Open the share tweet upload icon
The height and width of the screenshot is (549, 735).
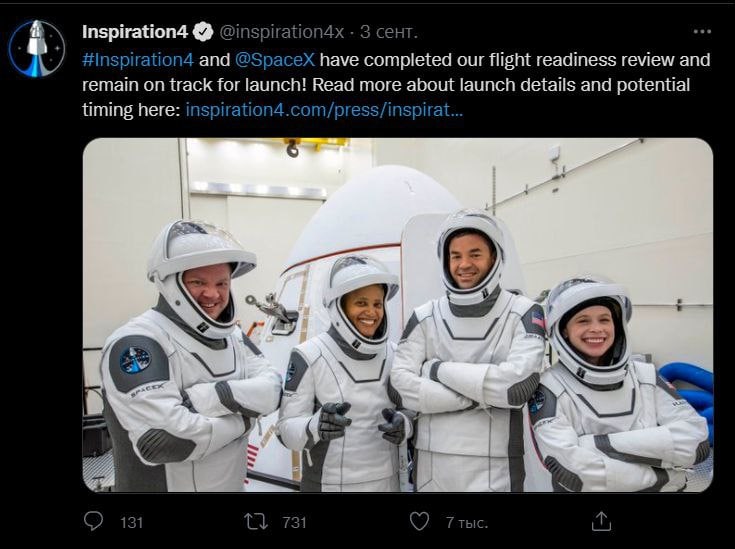point(601,521)
